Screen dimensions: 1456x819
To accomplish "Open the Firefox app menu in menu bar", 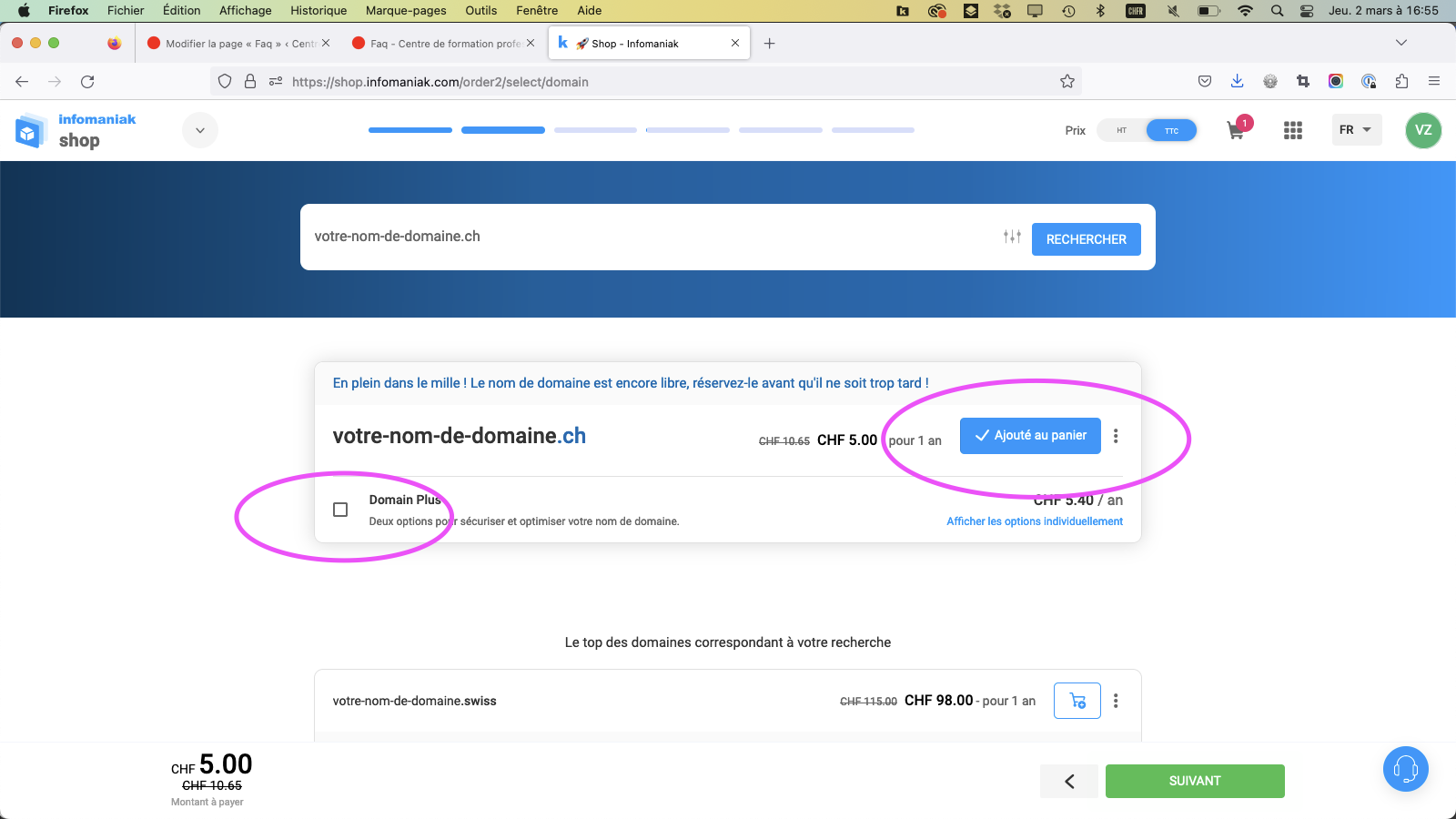I will pyautogui.click(x=68, y=11).
